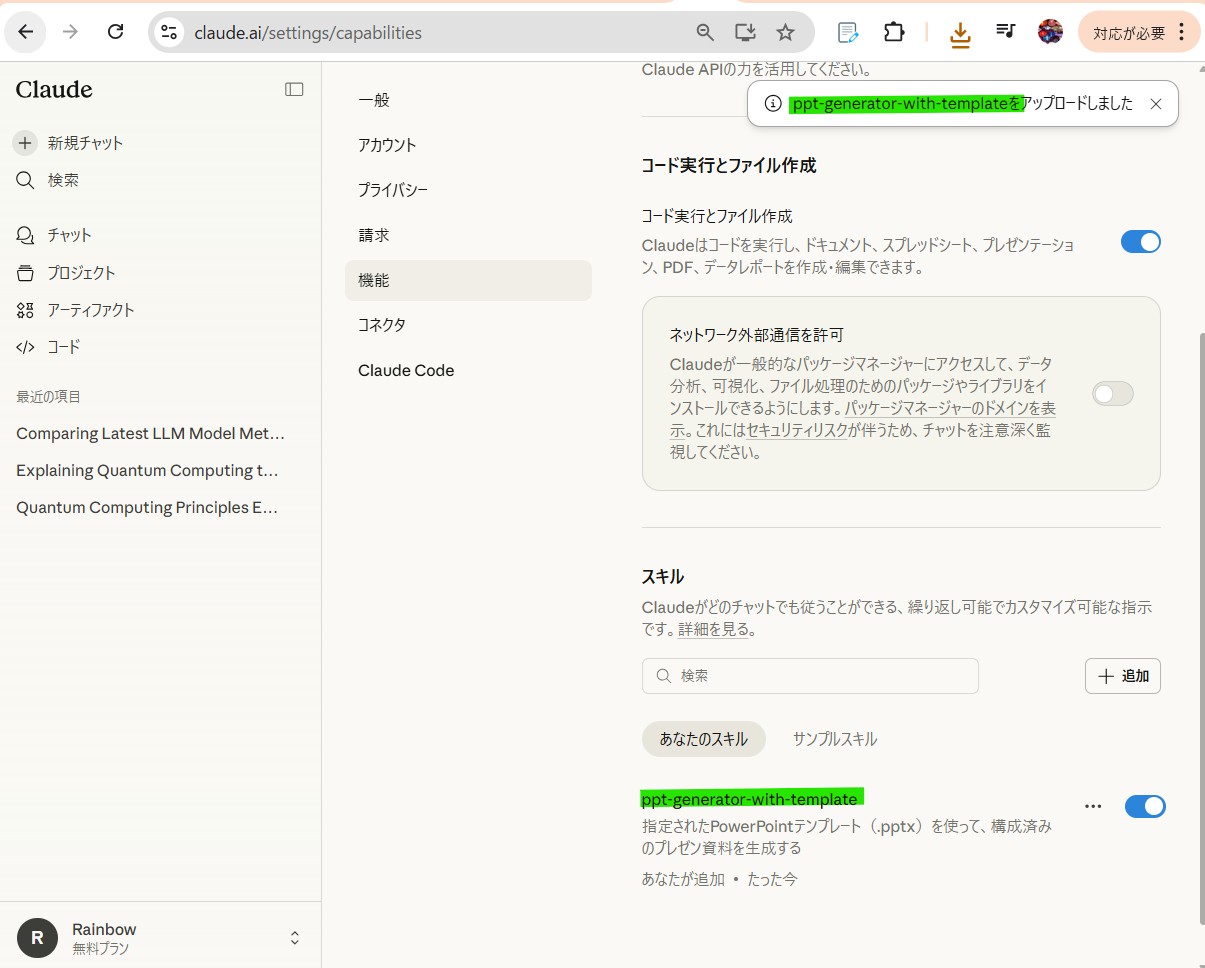Viewport: 1205px width, 968px height.
Task: Bookmark this page with star icon
Action: [x=785, y=32]
